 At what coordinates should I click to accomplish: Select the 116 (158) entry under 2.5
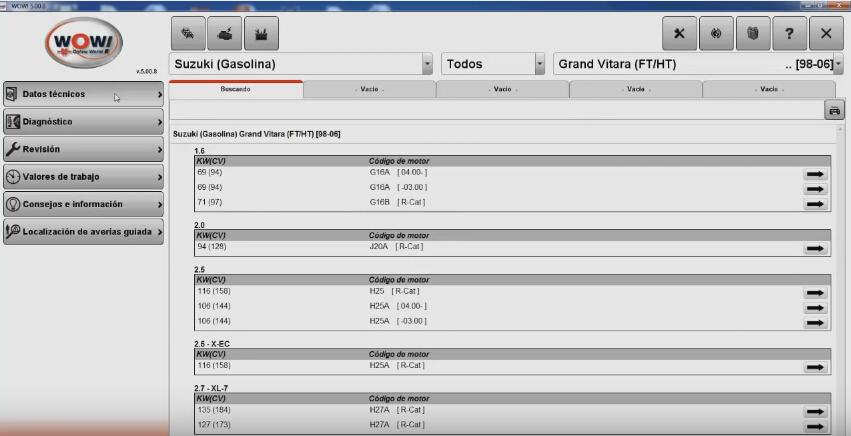click(x=214, y=291)
